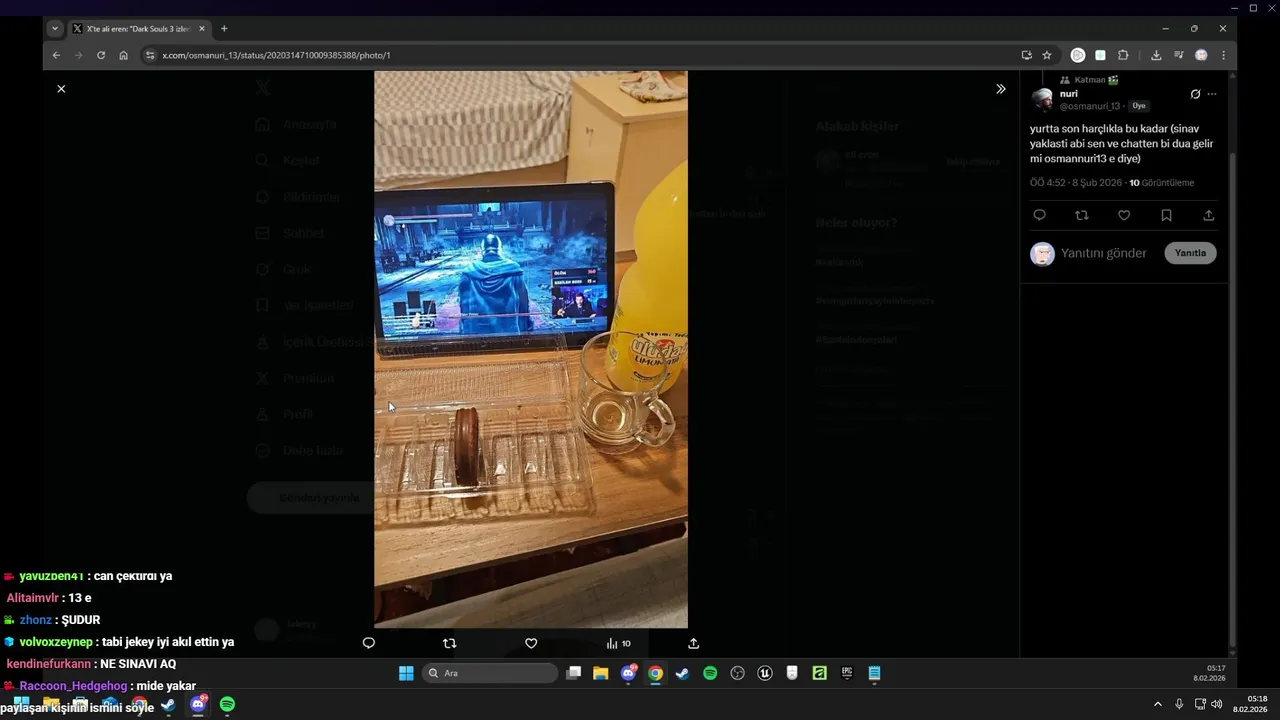Click the Üye member badge

click(1139, 106)
